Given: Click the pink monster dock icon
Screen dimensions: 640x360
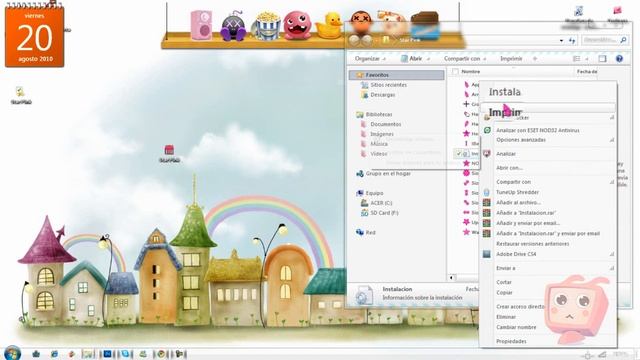Looking at the screenshot, I should coord(297,25).
